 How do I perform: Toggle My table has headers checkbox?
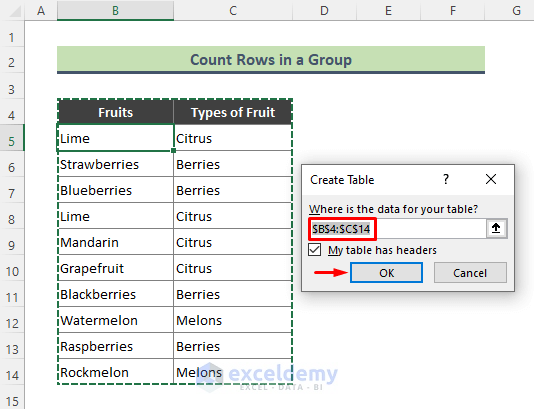pyautogui.click(x=315, y=250)
